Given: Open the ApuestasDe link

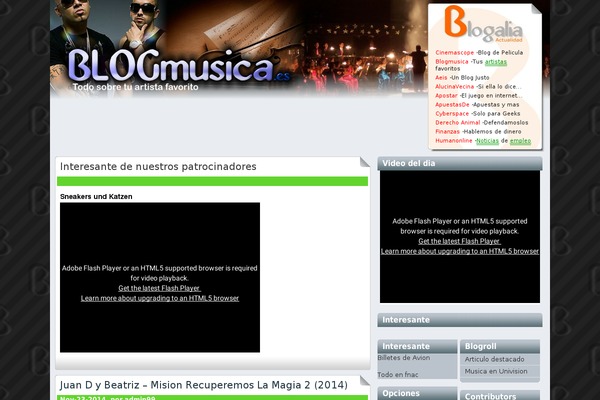Looking at the screenshot, I should (x=452, y=104).
